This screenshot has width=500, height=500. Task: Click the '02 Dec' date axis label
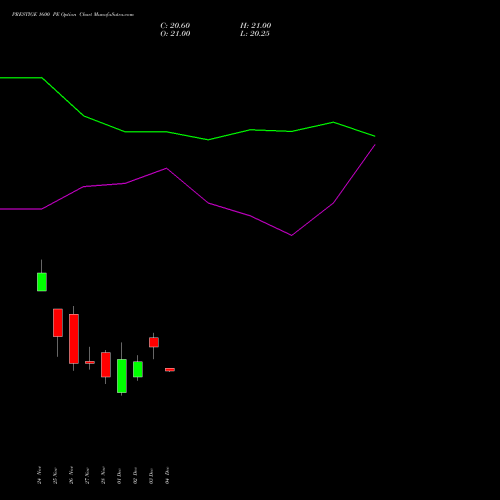click(x=135, y=476)
